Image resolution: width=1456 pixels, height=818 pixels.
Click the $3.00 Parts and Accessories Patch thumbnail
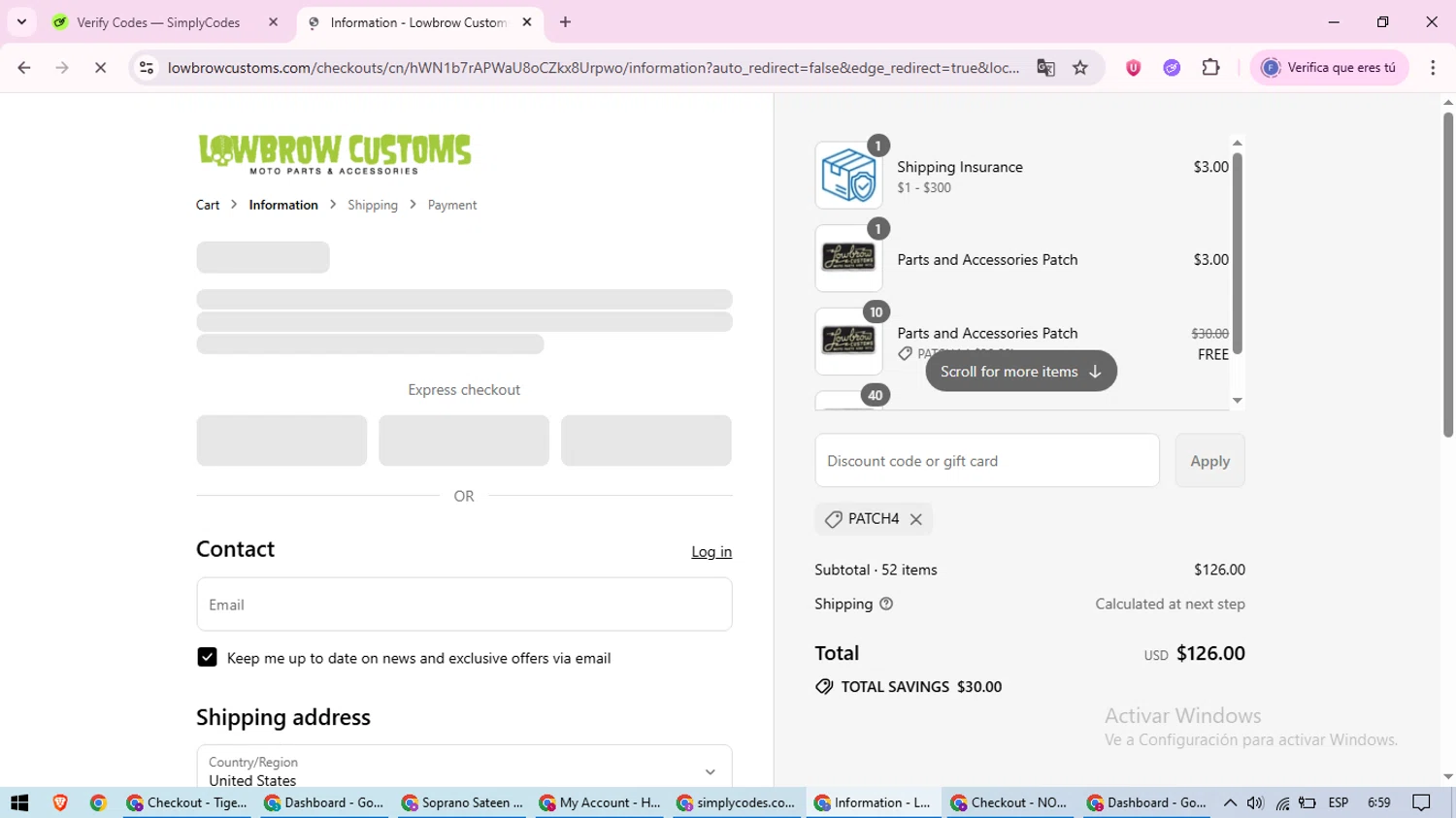click(x=848, y=258)
